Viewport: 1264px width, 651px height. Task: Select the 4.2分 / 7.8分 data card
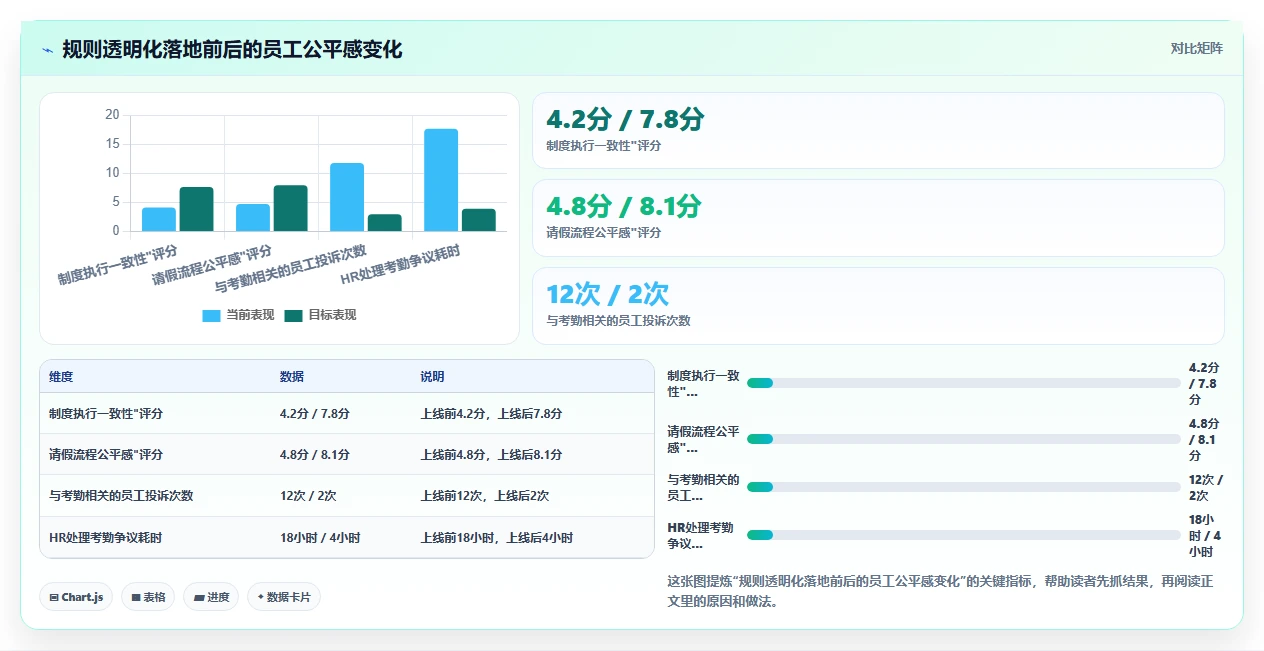[x=878, y=130]
